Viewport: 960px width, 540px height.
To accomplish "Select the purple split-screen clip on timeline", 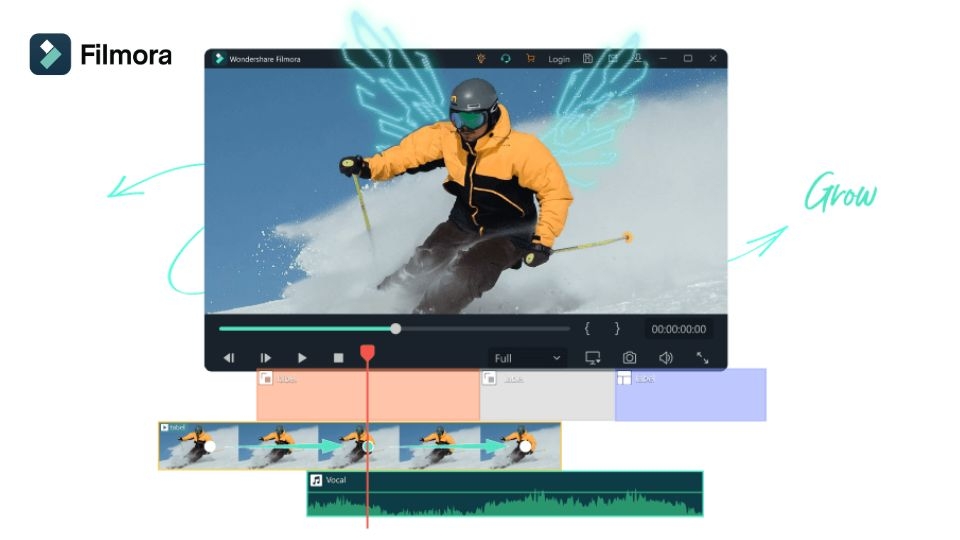I will pos(691,395).
